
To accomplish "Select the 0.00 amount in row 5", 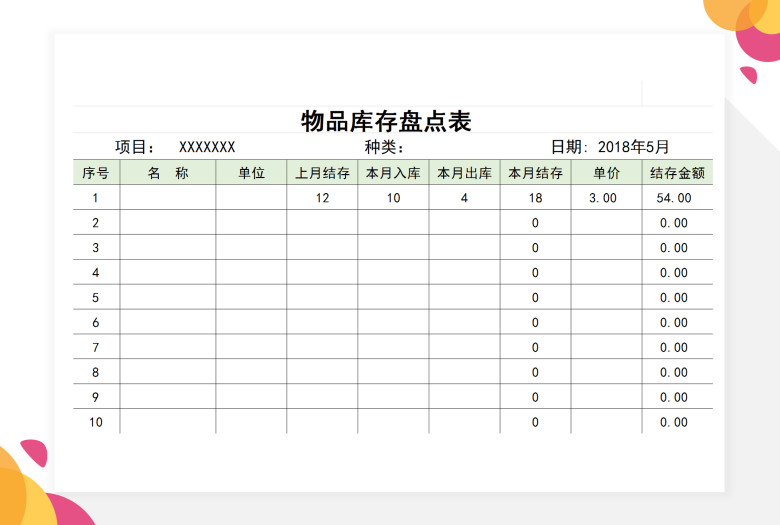I will 678,297.
